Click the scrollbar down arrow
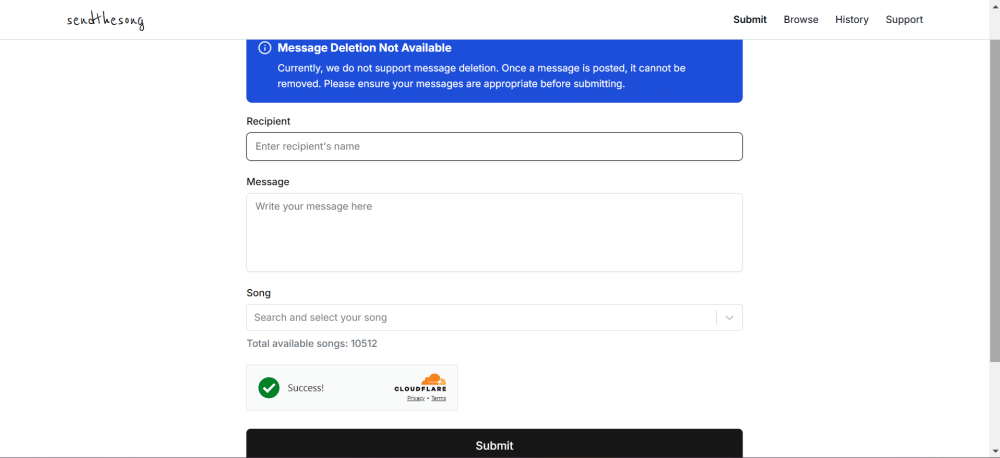The height and width of the screenshot is (458, 1000). [994, 451]
